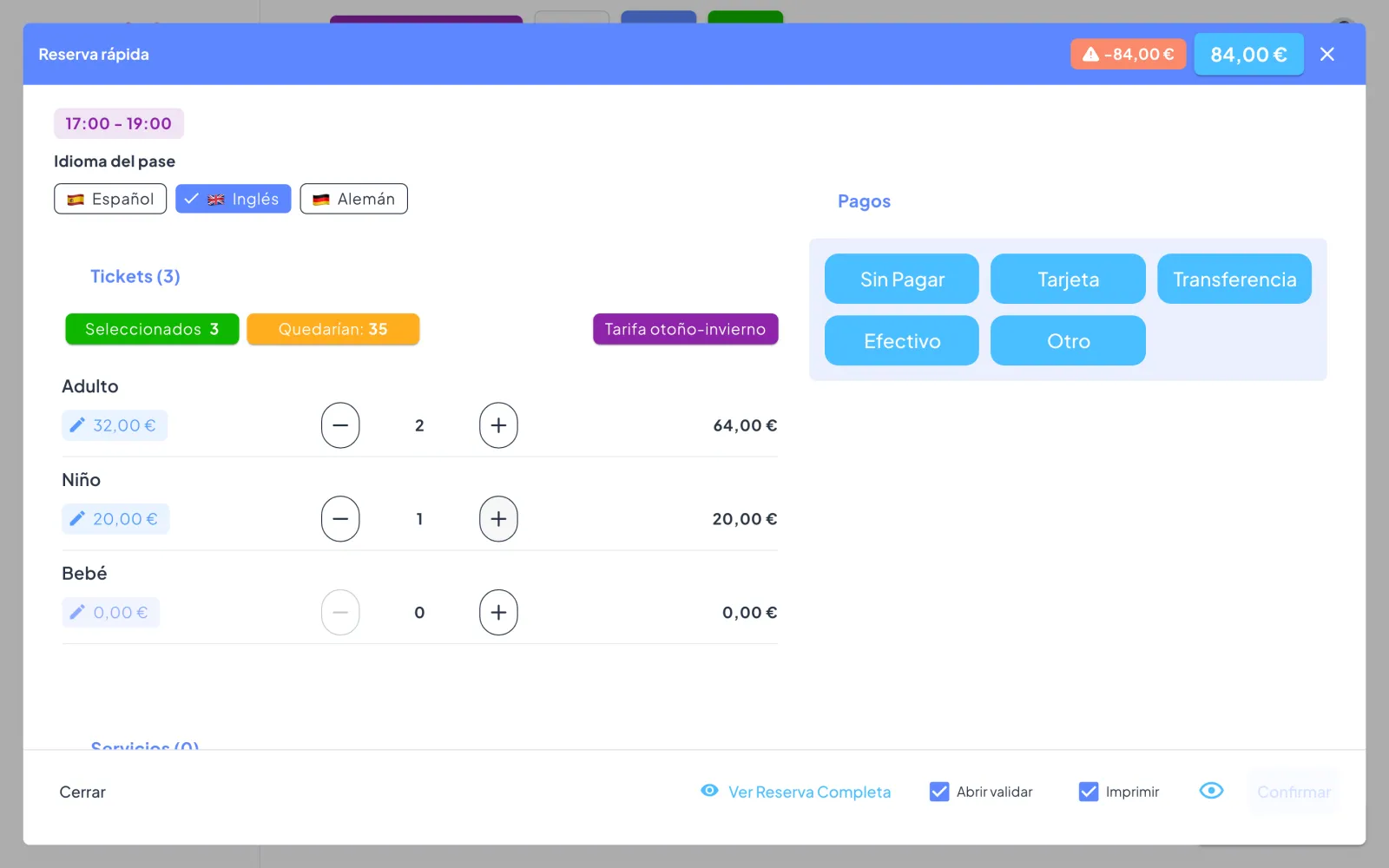Toggle the Imprimir checkbox

[x=1089, y=792]
